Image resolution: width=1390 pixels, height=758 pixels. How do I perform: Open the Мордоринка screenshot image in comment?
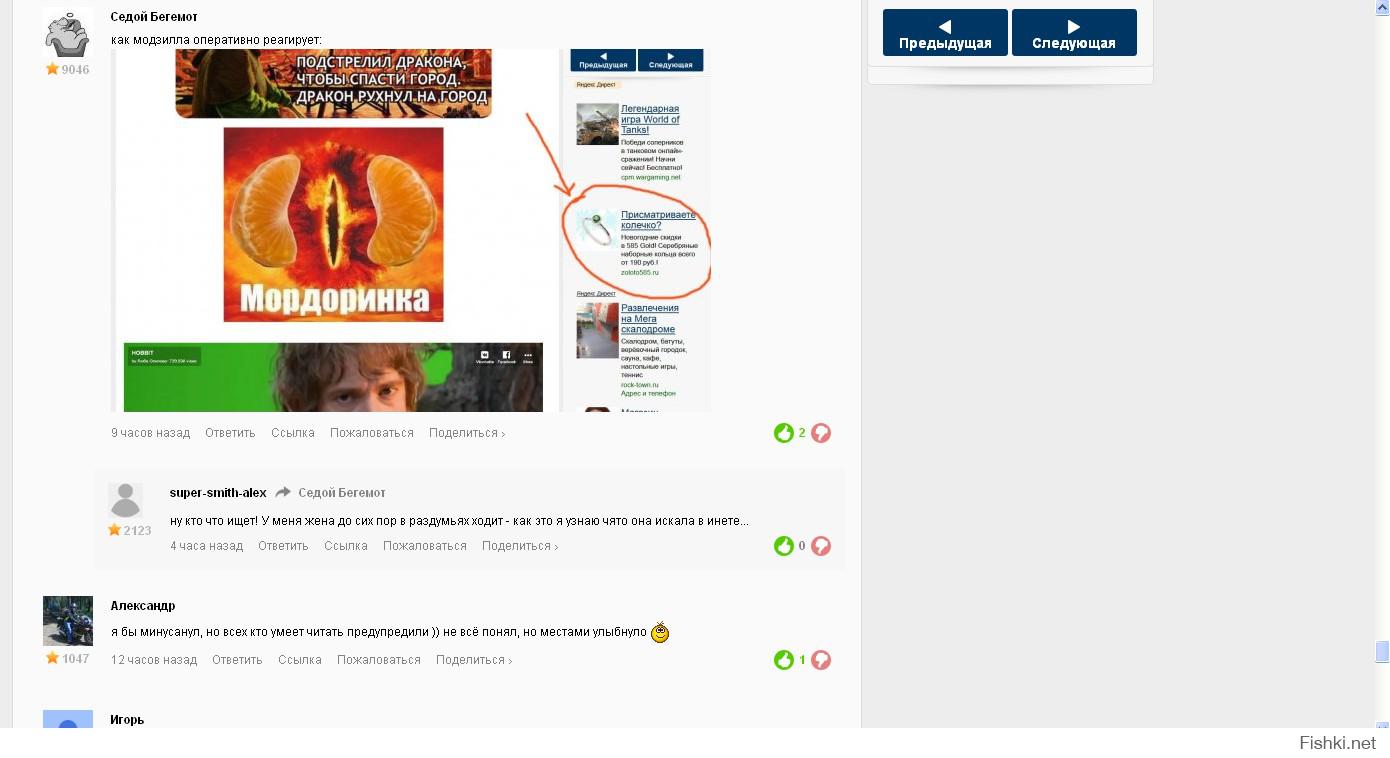[x=410, y=230]
